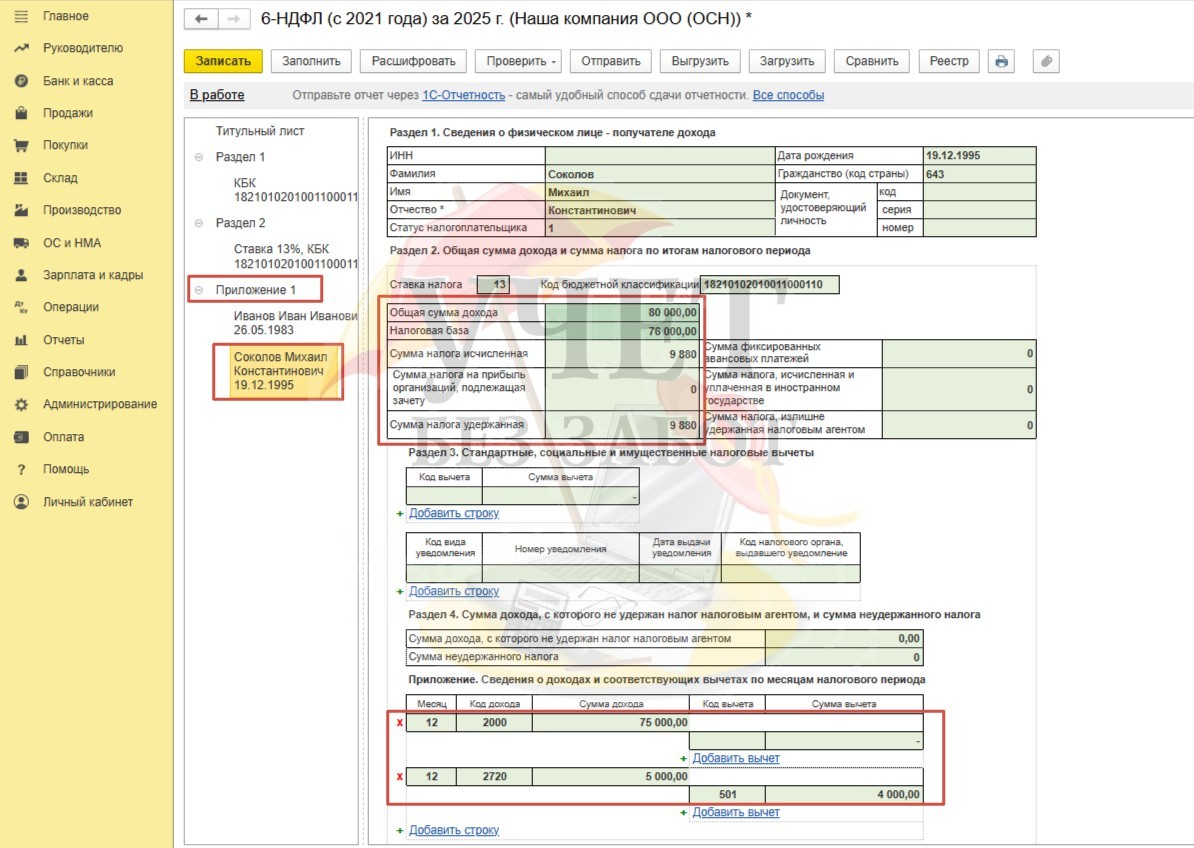Image resolution: width=1194 pixels, height=848 pixels.
Task: Open the Проверить dropdown button
Action: (520, 61)
